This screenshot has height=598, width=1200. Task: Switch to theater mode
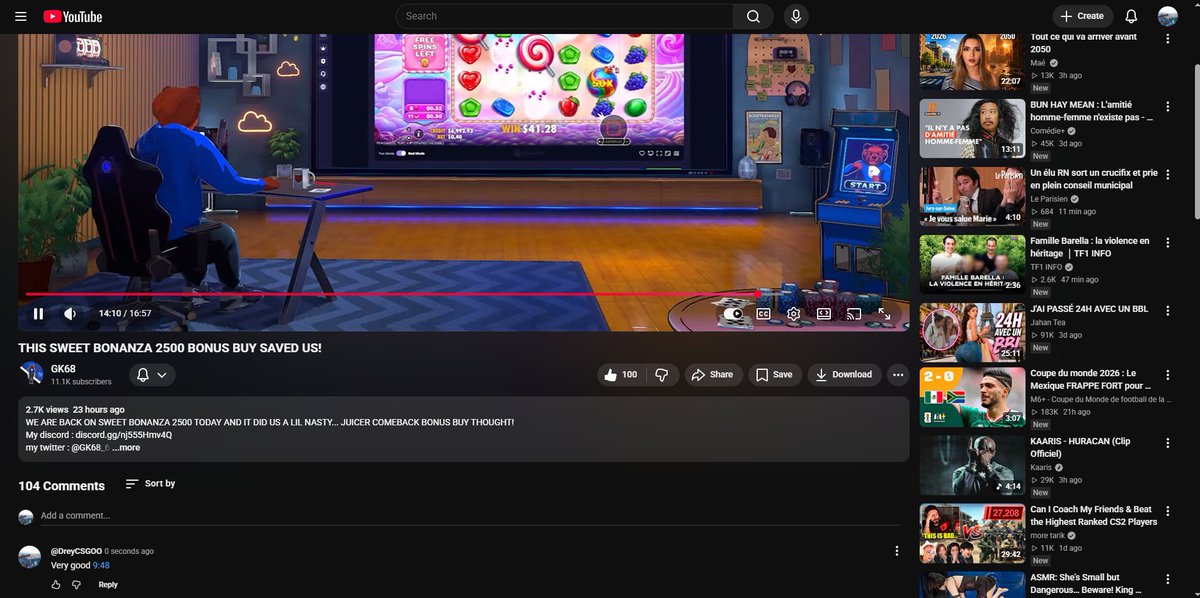(x=823, y=313)
